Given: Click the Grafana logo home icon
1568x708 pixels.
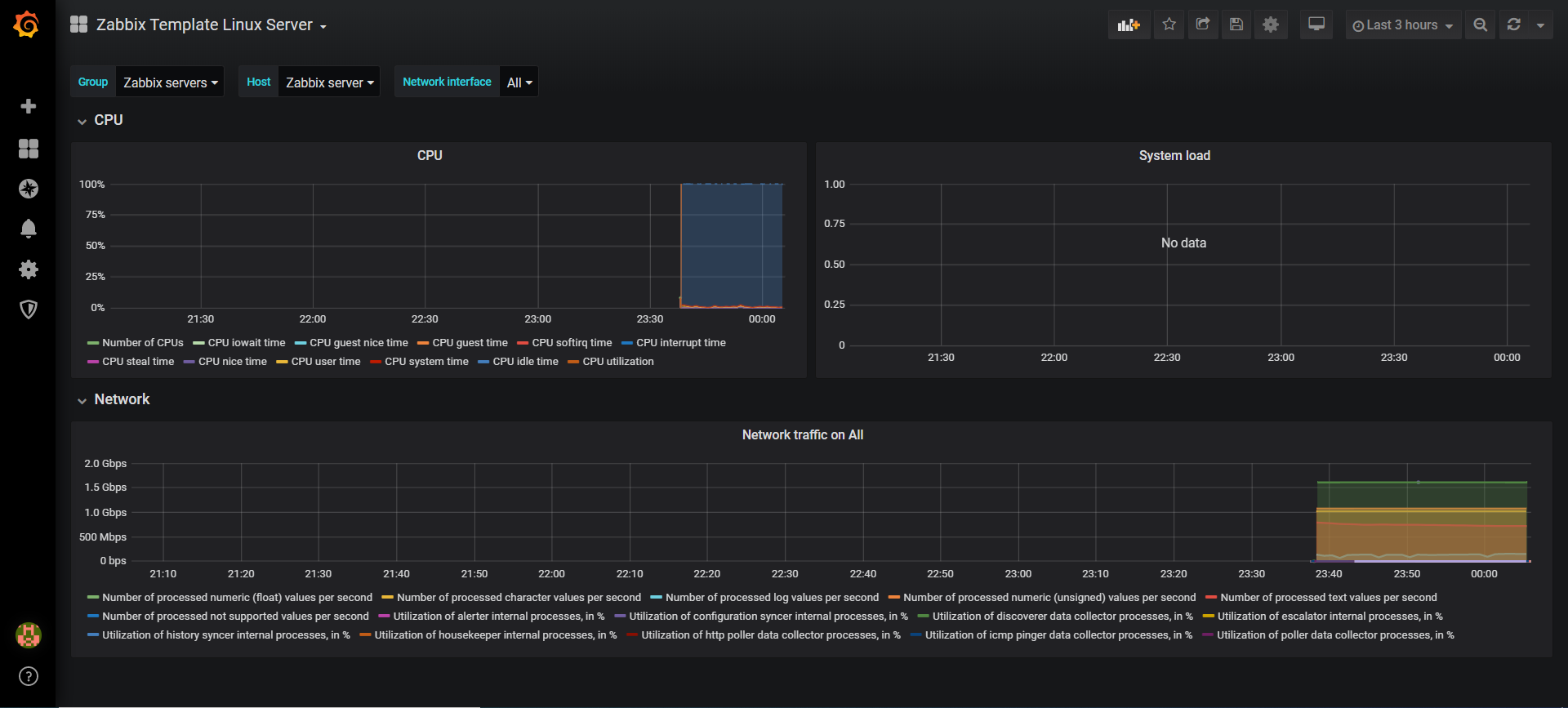Looking at the screenshot, I should tap(27, 24).
